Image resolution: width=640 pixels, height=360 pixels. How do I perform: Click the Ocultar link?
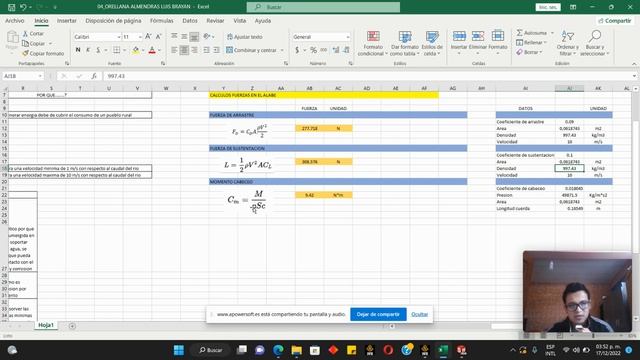pyautogui.click(x=419, y=314)
